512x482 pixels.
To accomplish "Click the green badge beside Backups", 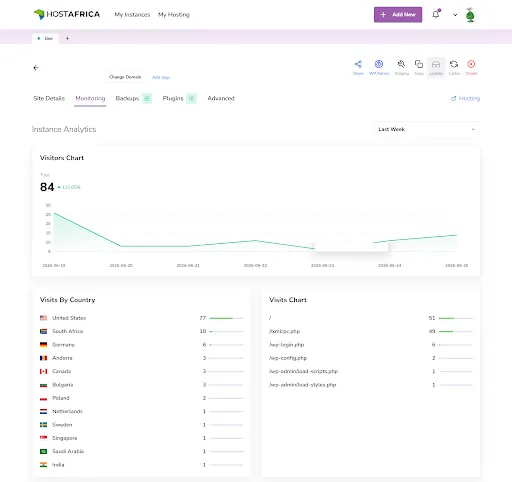I will click(147, 98).
